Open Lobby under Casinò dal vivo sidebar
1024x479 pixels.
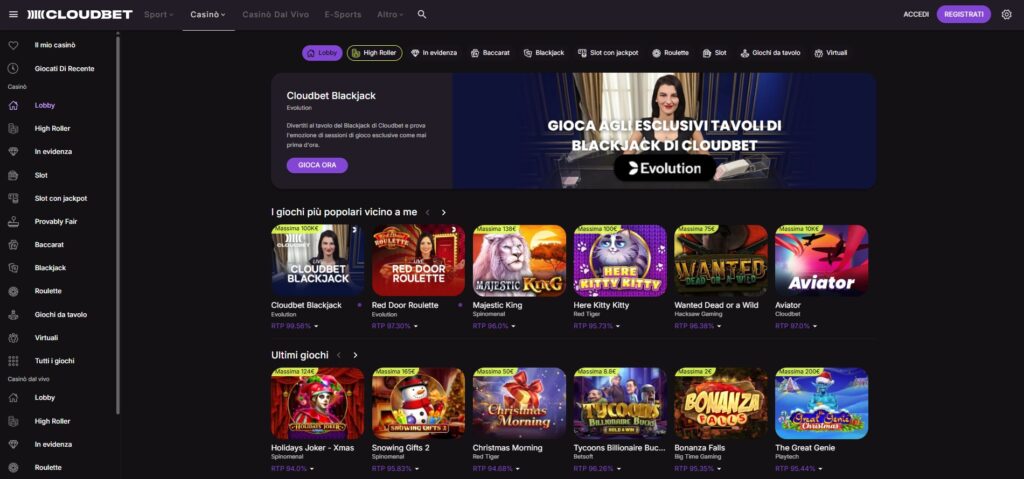click(x=44, y=397)
